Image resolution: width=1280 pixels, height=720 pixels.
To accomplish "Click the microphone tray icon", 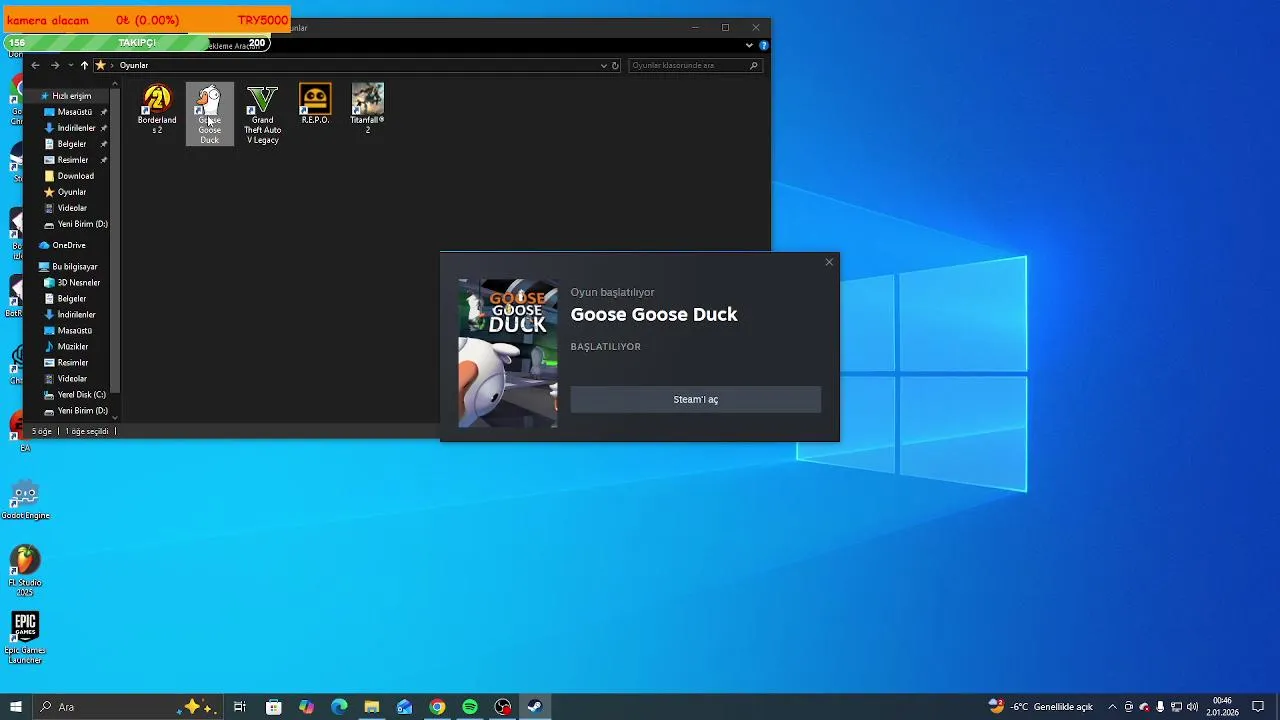I will pos(1160,707).
